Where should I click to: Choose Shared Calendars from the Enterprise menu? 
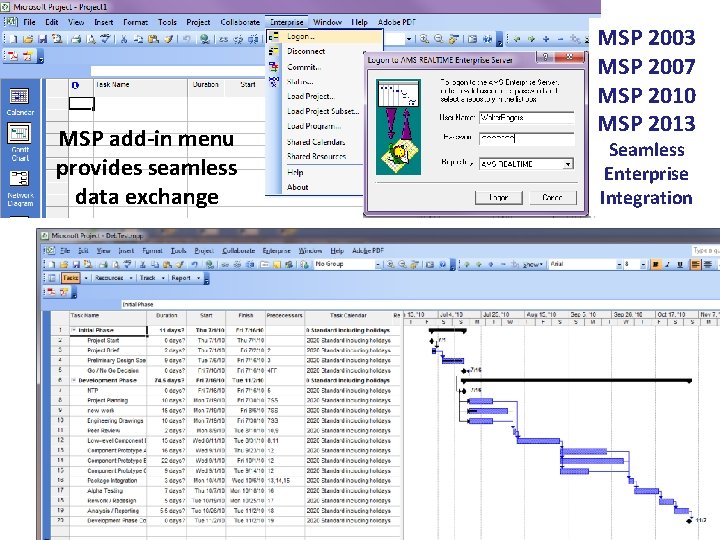click(x=316, y=142)
